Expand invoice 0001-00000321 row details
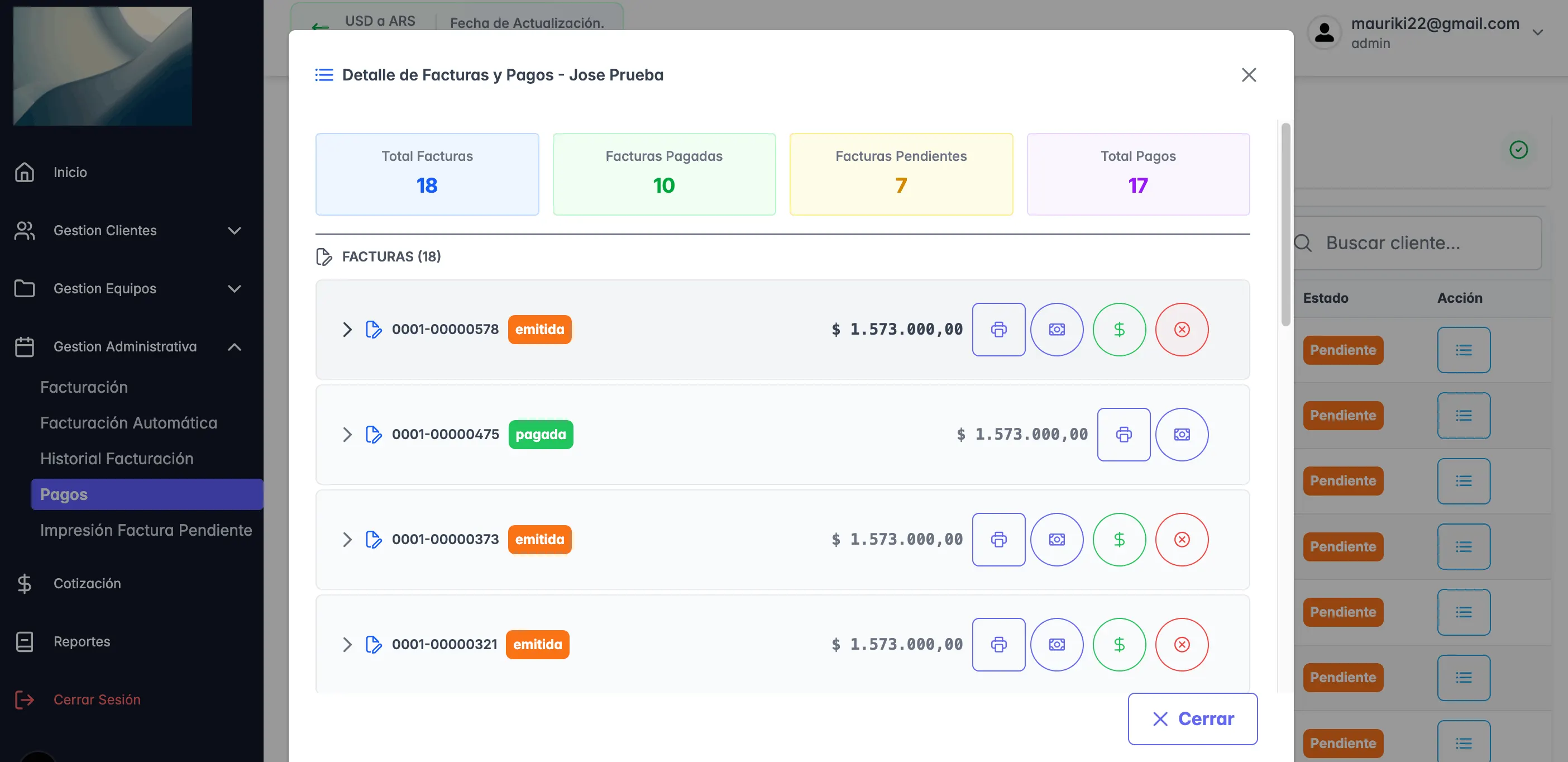Viewport: 1568px width, 762px height. (x=347, y=645)
